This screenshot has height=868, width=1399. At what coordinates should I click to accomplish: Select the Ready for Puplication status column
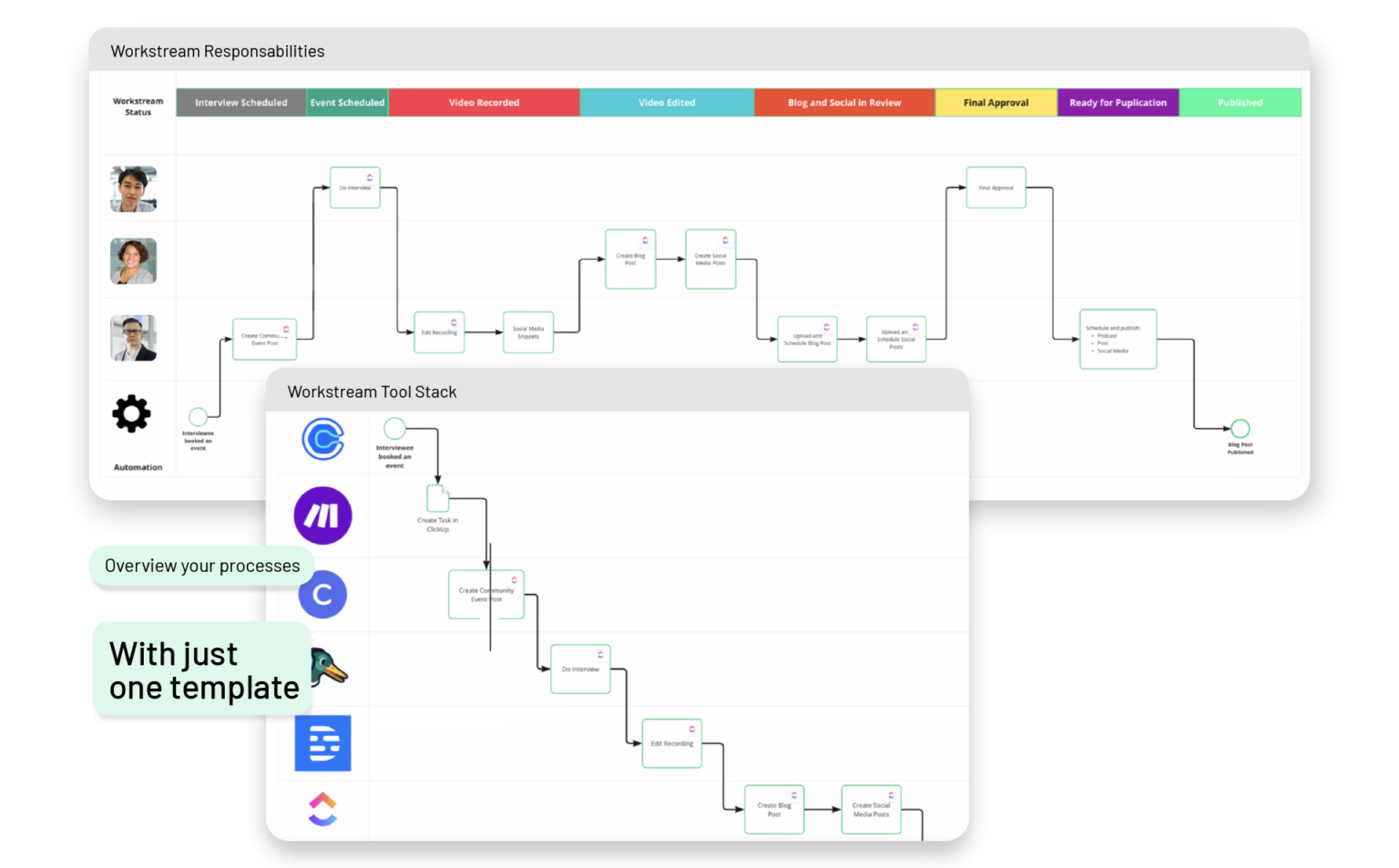click(1118, 103)
